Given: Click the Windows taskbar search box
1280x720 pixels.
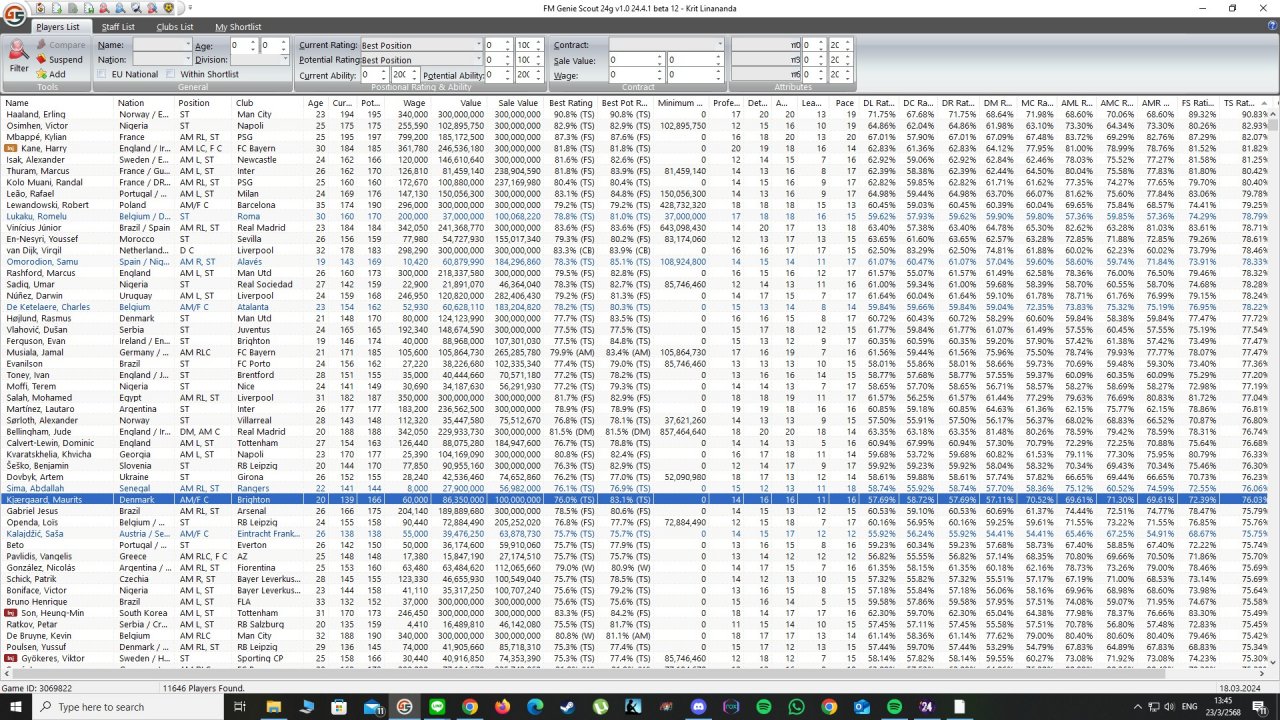Looking at the screenshot, I should tap(128, 707).
